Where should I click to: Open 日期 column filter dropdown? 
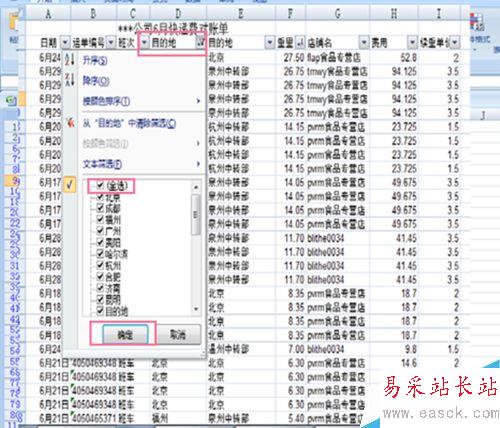65,43
